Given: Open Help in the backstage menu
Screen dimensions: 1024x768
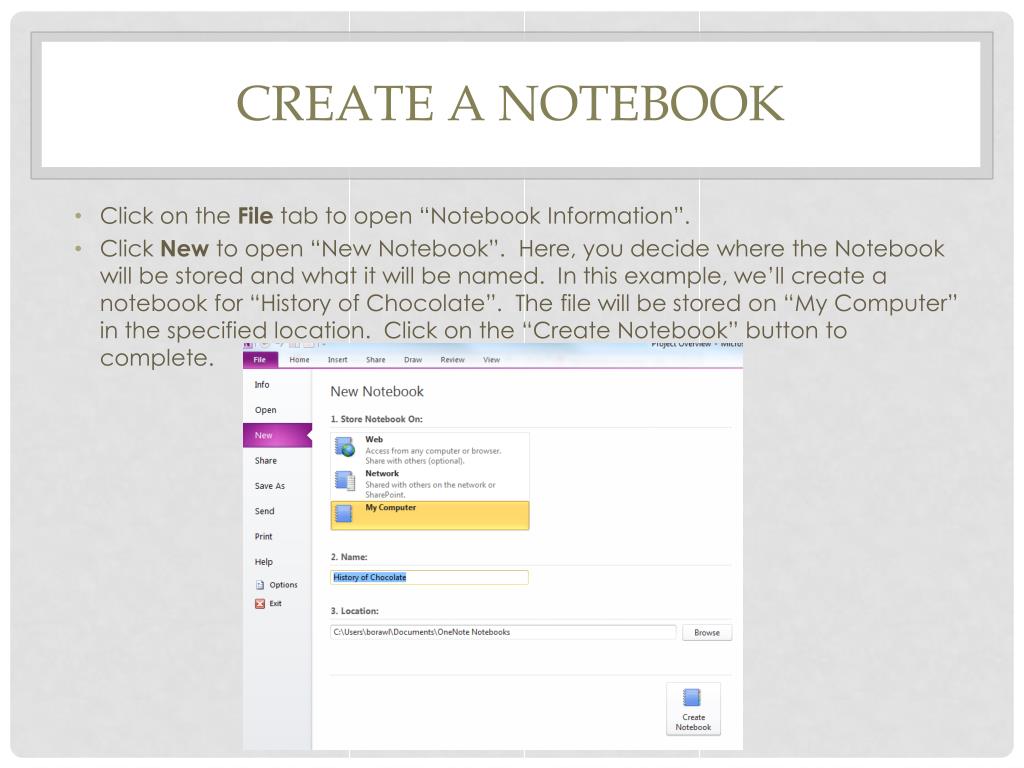Looking at the screenshot, I should click(264, 562).
